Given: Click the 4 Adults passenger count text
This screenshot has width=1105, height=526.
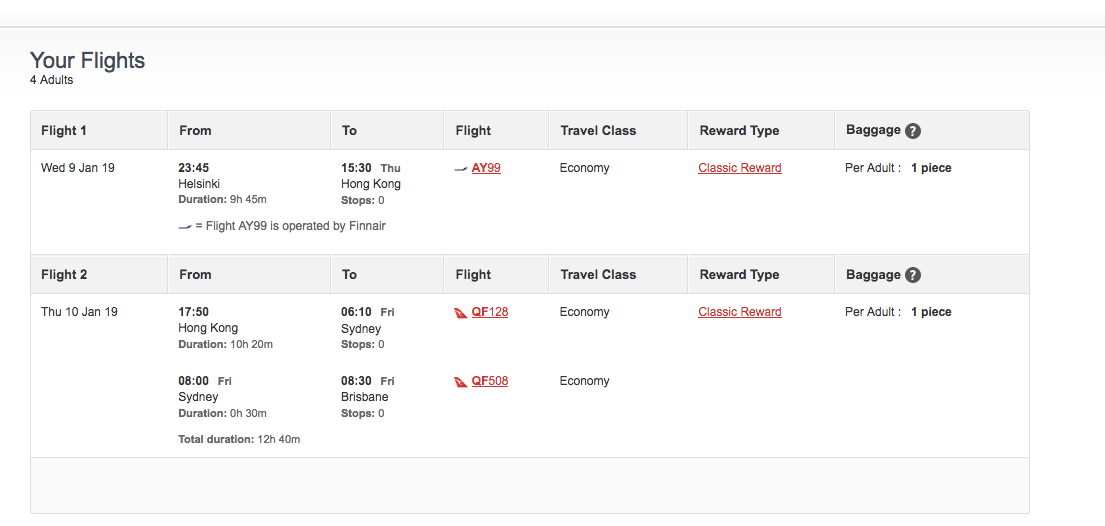Looking at the screenshot, I should coord(51,80).
